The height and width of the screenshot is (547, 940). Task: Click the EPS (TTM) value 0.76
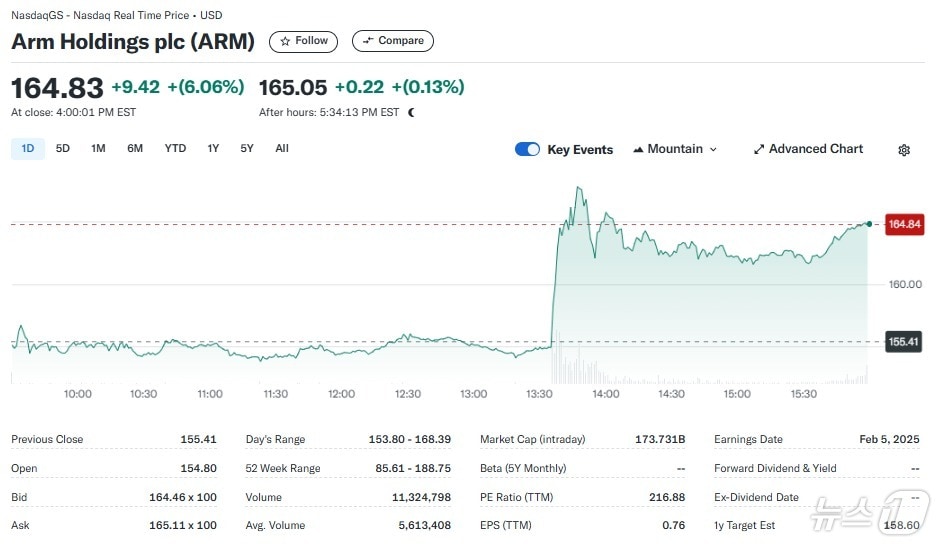[x=674, y=525]
